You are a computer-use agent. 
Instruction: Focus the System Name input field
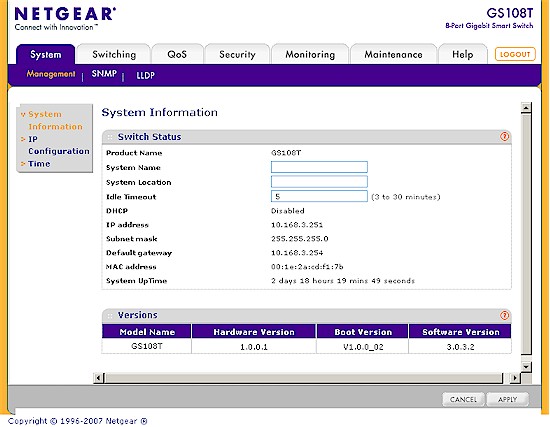point(319,167)
